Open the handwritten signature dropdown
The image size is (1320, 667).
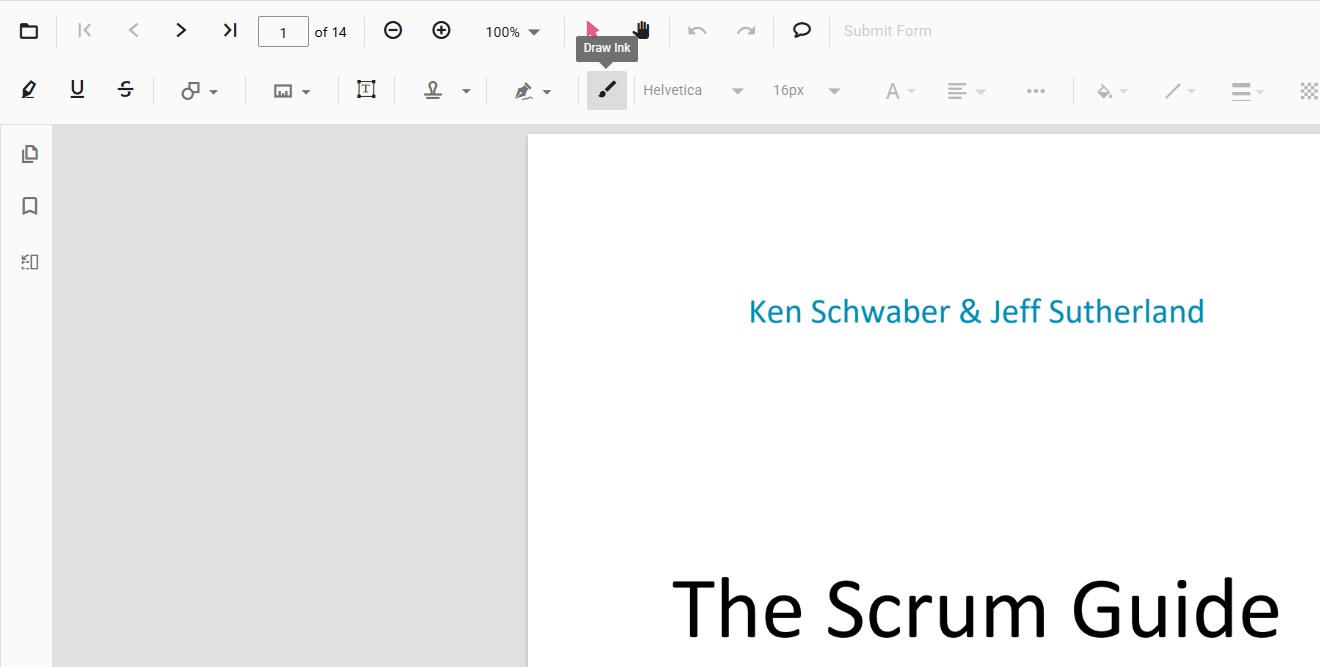point(532,91)
